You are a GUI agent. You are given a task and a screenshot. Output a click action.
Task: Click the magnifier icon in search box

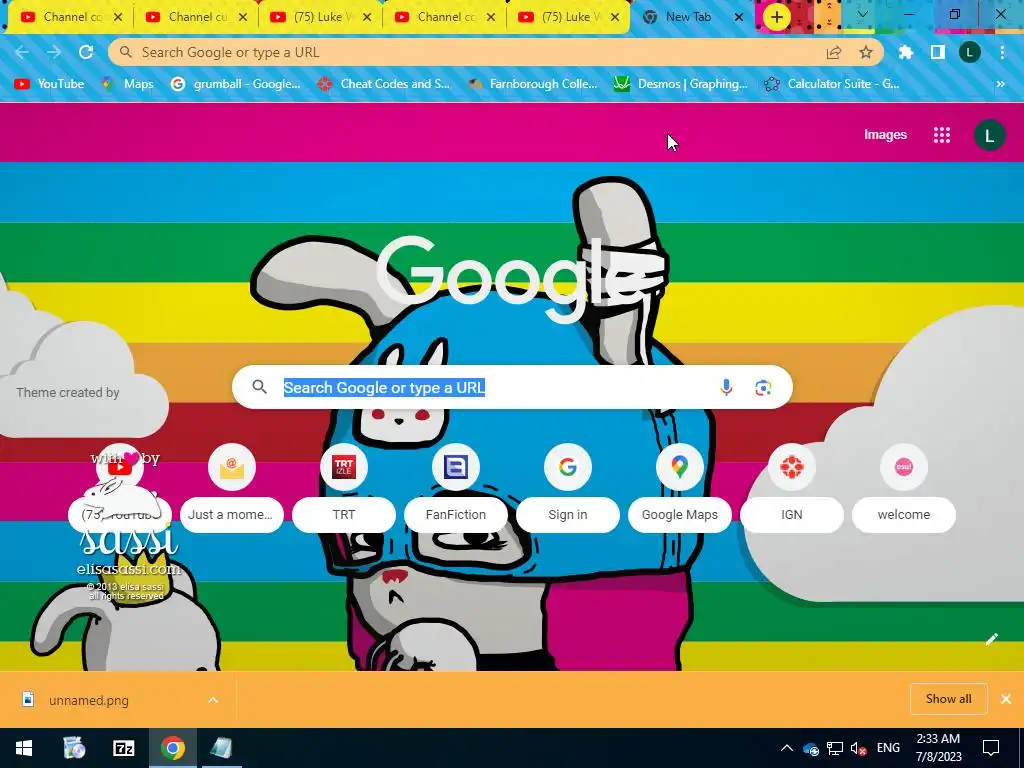259,387
